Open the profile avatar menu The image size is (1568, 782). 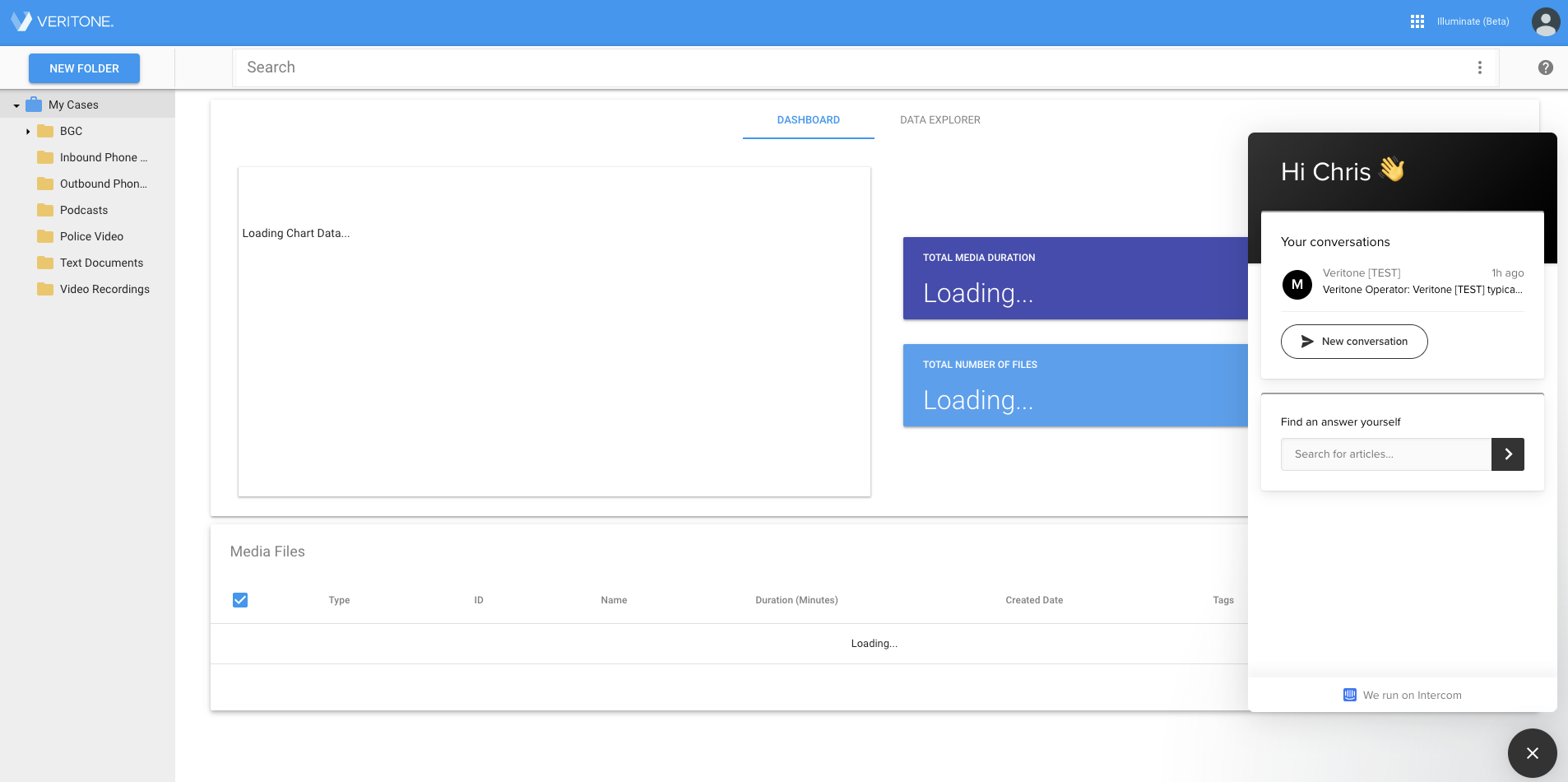pos(1545,21)
